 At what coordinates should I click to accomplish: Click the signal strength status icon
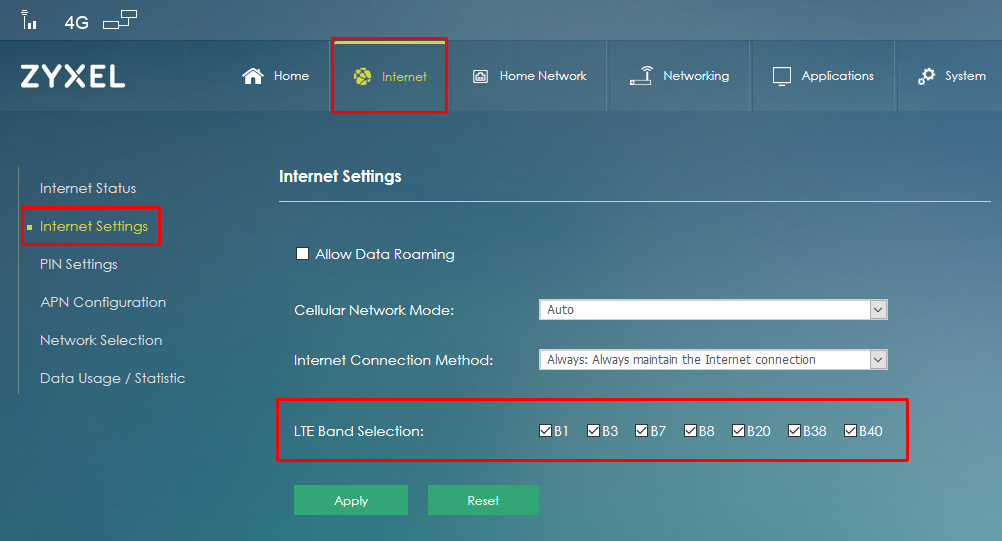point(29,20)
